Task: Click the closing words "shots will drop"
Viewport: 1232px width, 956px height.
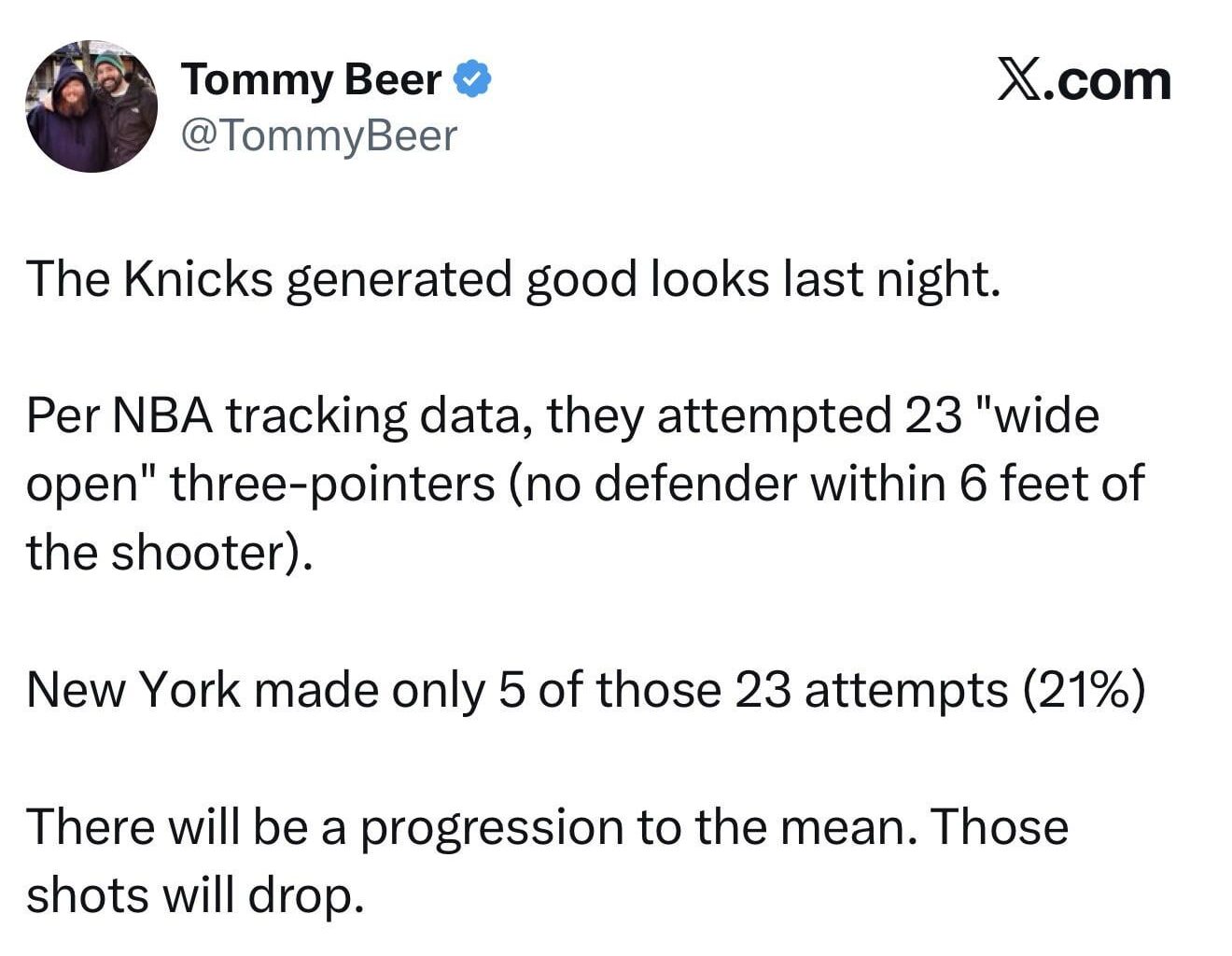Action: click(193, 895)
